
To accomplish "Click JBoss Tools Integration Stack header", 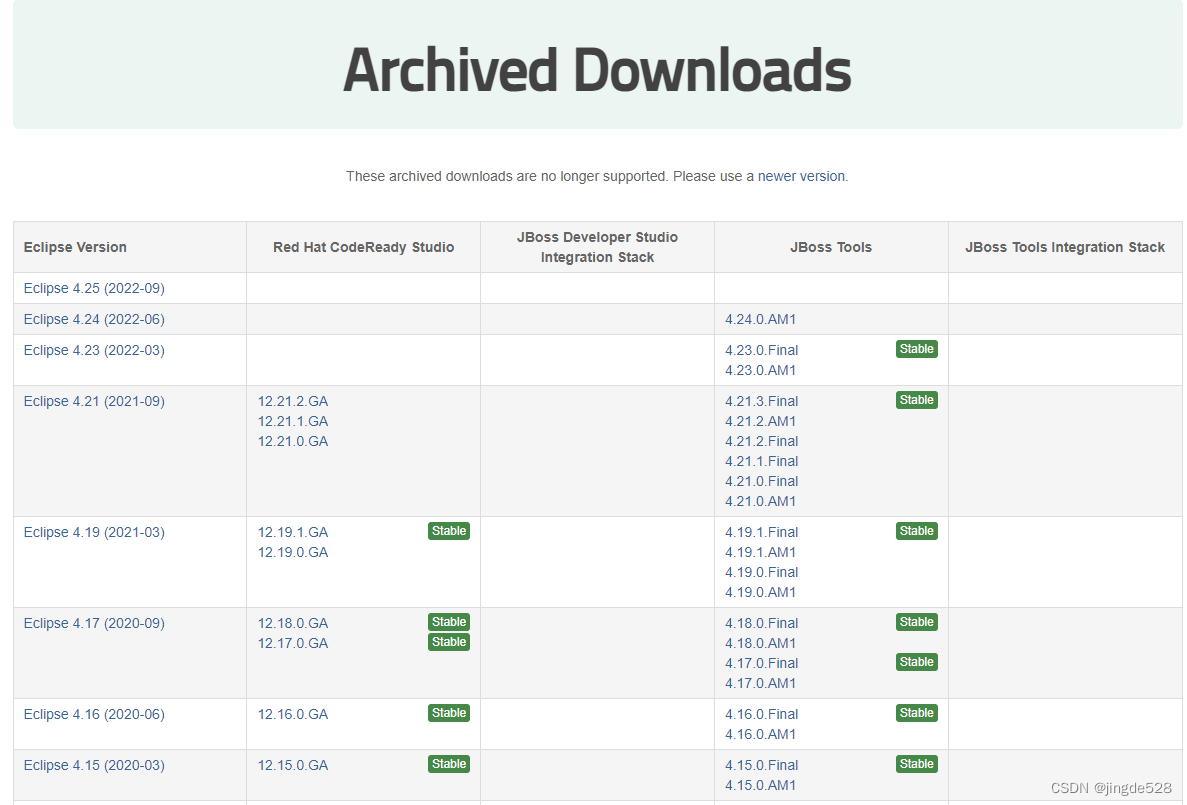I will tap(1064, 248).
